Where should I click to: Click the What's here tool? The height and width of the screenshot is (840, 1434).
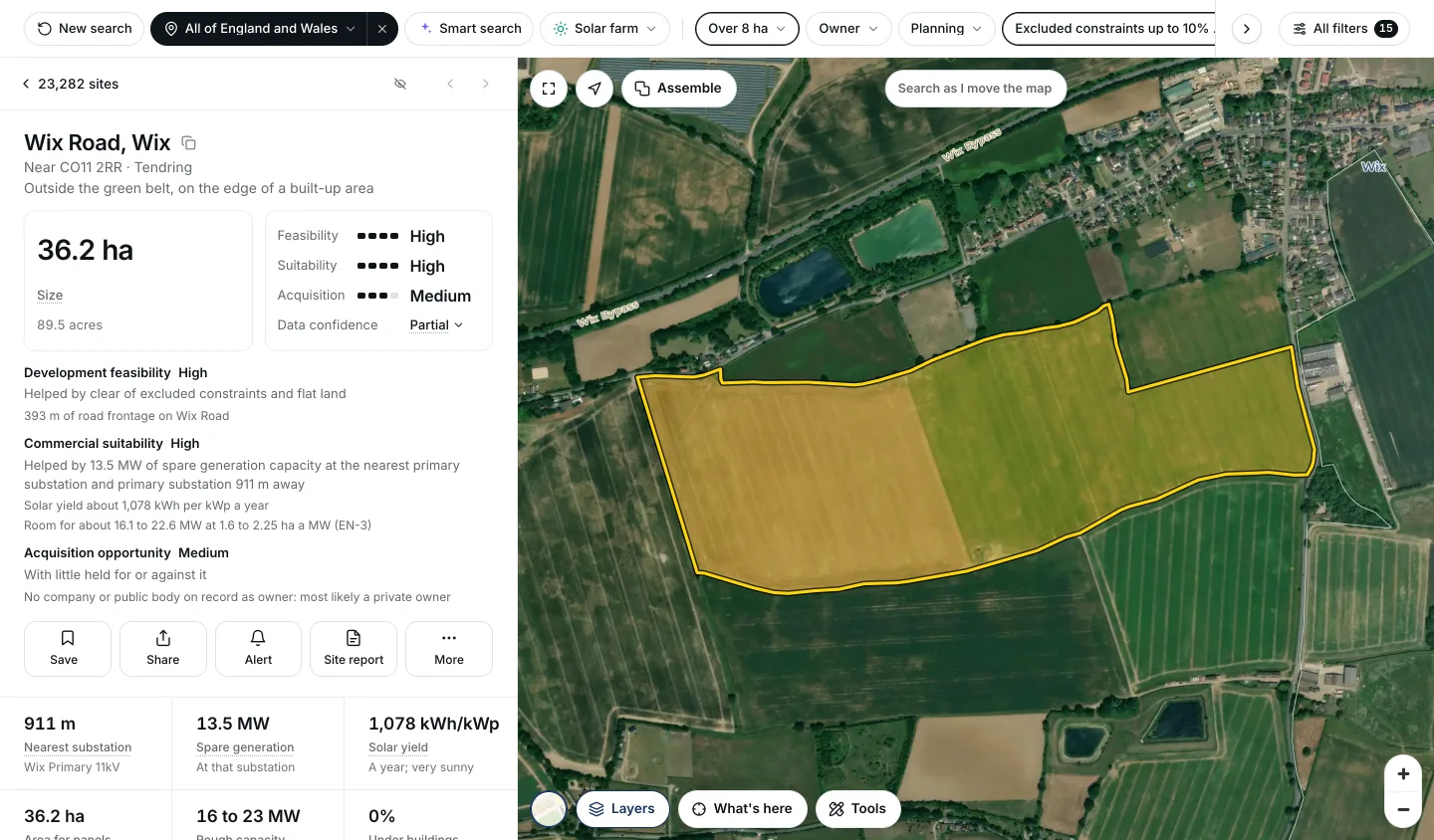click(x=743, y=809)
